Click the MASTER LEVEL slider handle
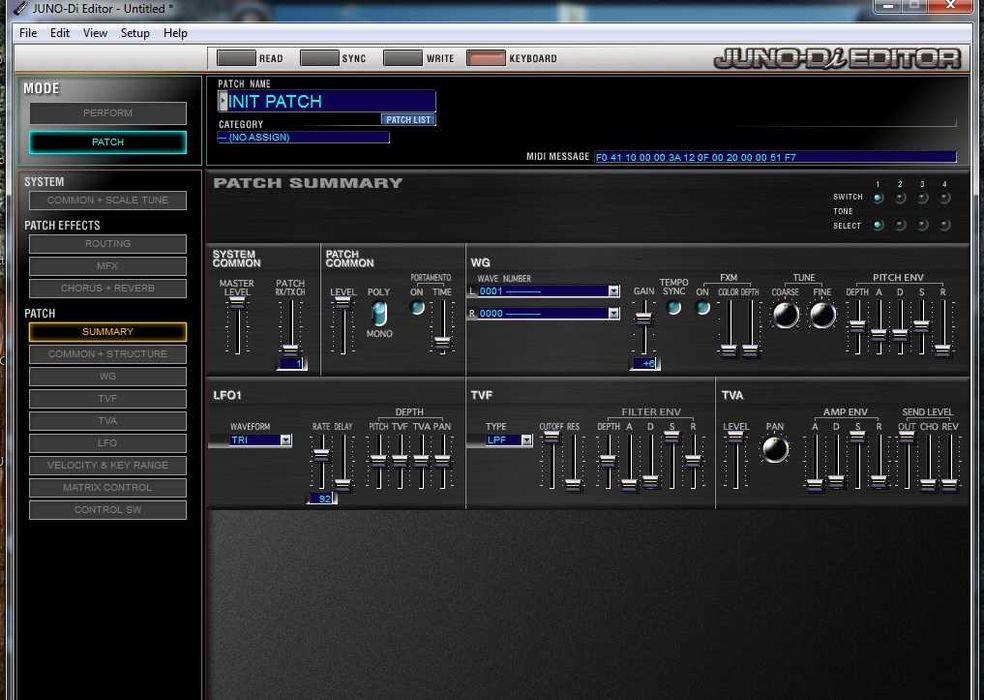984x700 pixels. pos(237,303)
